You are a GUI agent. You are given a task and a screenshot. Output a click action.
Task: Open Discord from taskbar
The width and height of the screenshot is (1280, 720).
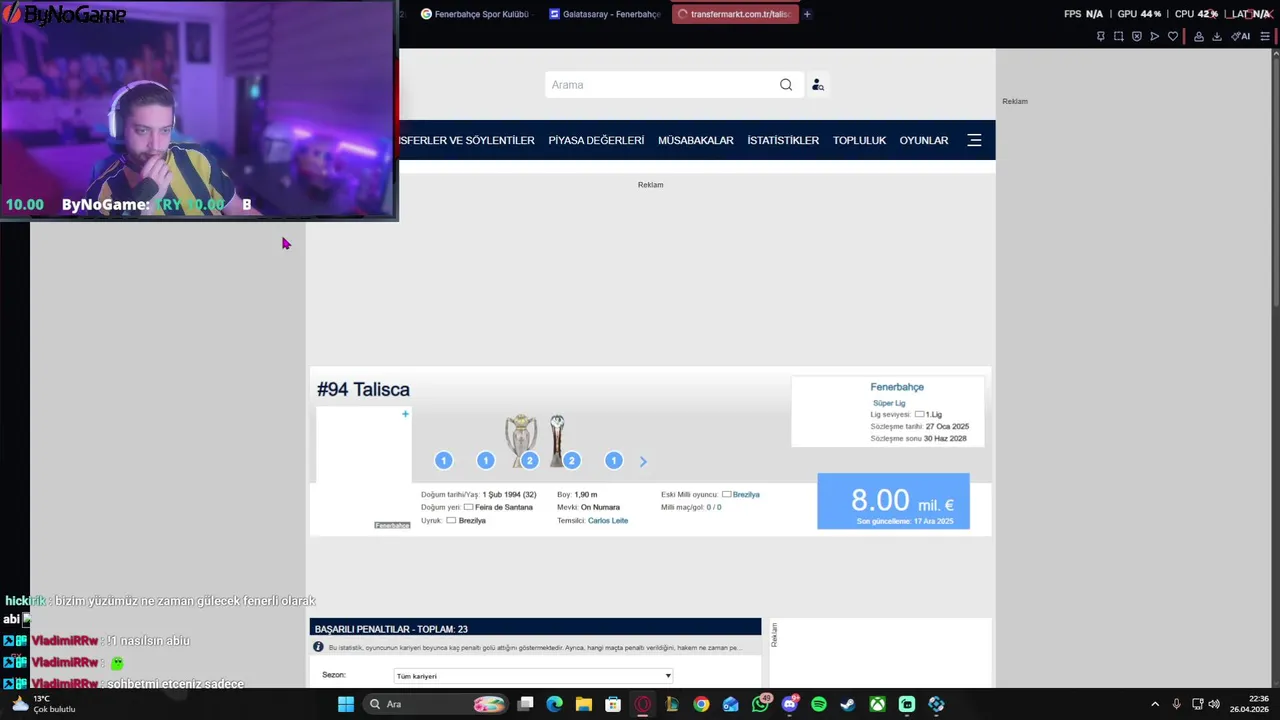tap(789, 704)
